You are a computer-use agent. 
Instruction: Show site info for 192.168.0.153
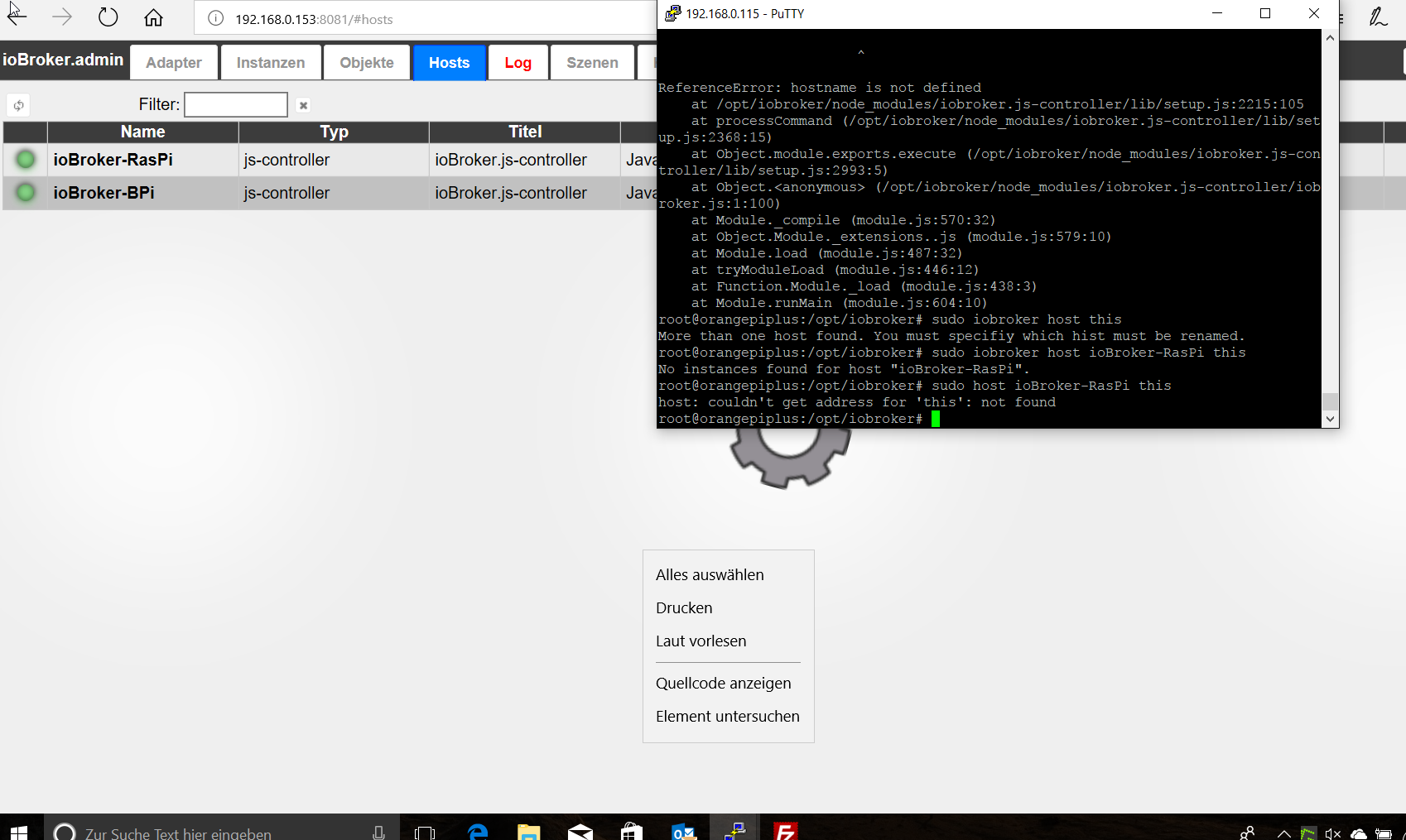tap(215, 18)
